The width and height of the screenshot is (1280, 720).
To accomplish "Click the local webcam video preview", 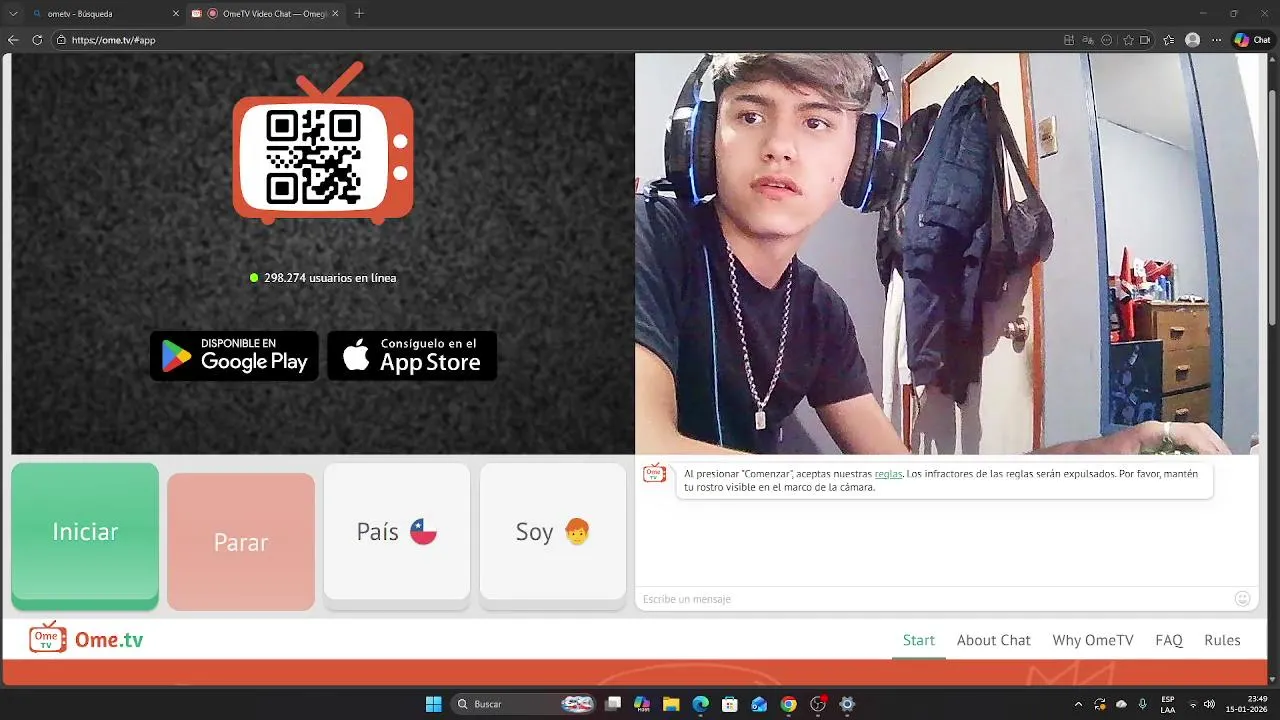I will (947, 254).
